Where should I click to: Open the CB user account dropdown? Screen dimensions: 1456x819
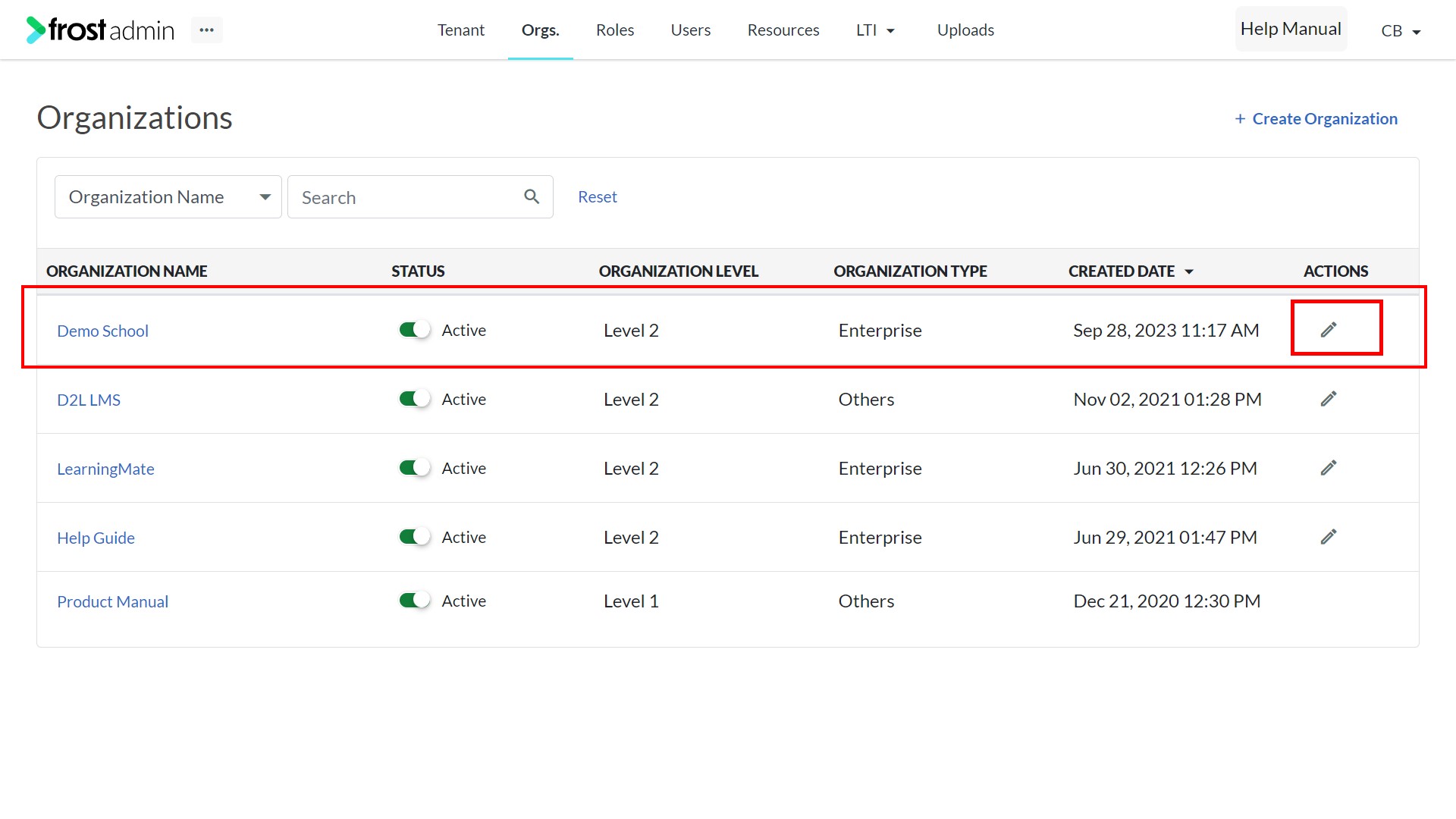tap(1401, 31)
